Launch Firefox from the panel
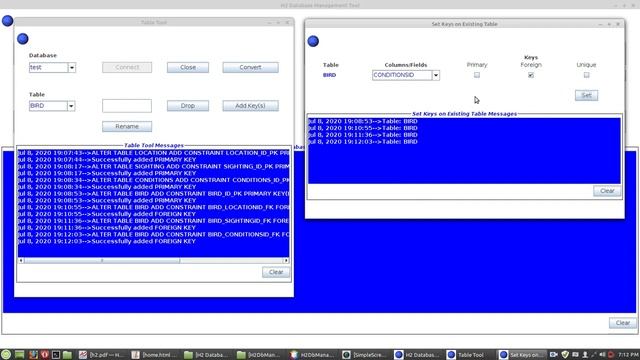640x360 pixels. [x=33, y=355]
